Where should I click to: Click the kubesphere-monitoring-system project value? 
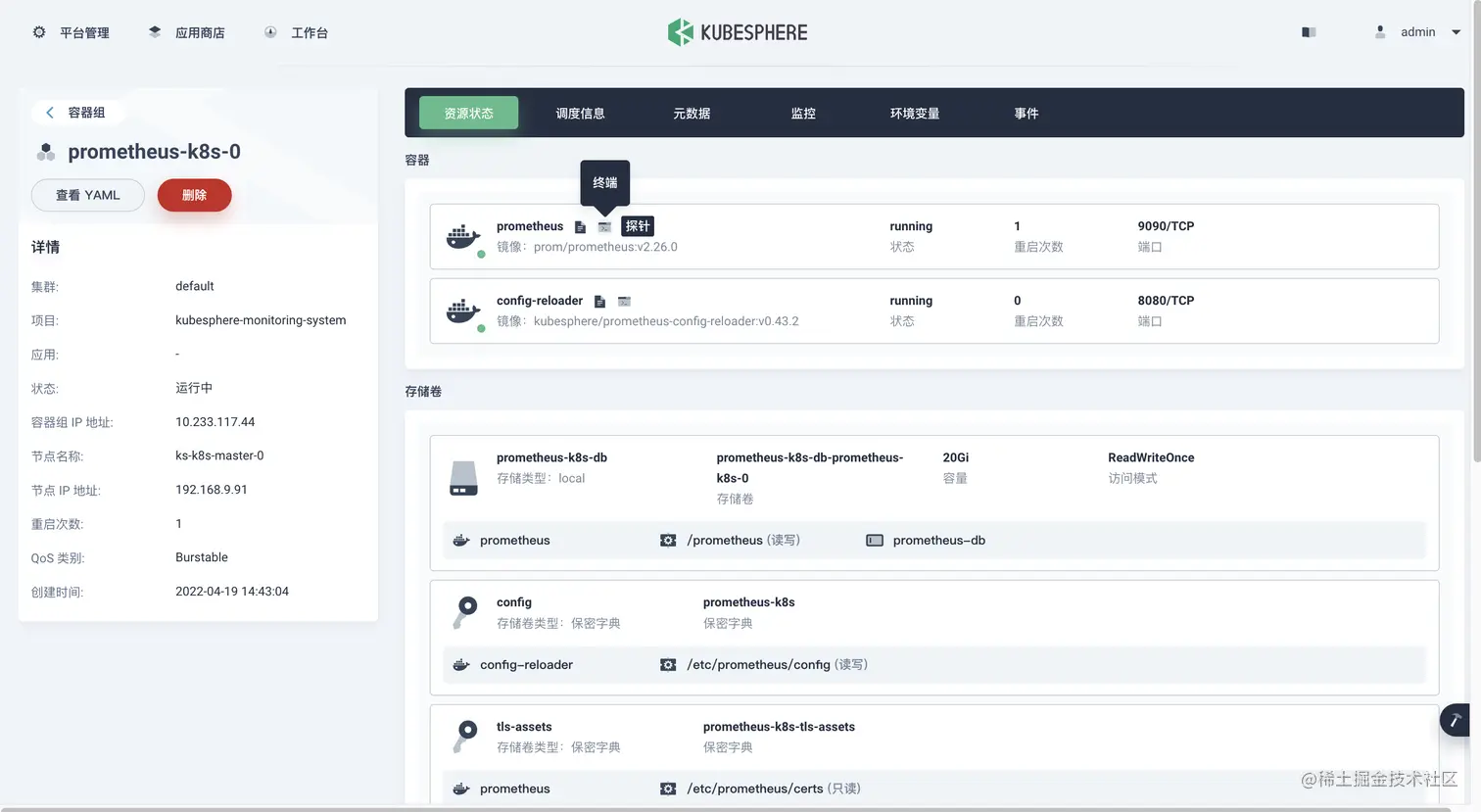tap(261, 320)
